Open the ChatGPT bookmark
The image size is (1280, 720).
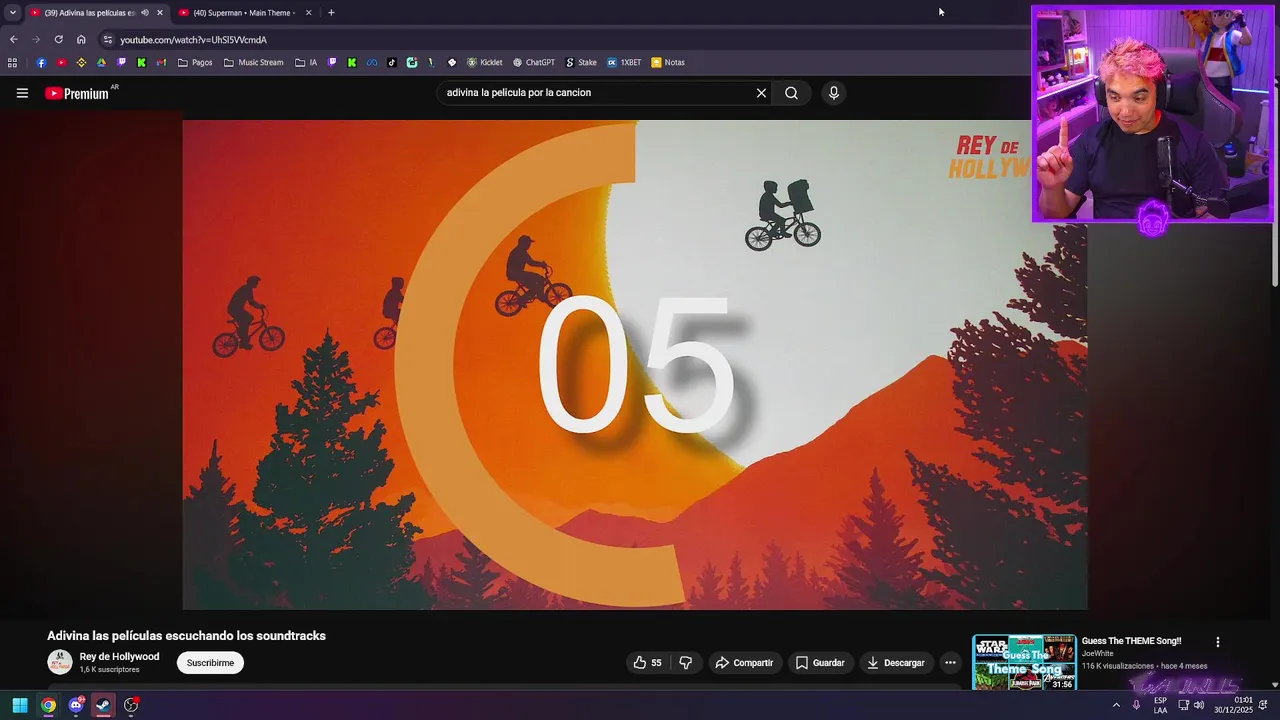[533, 62]
